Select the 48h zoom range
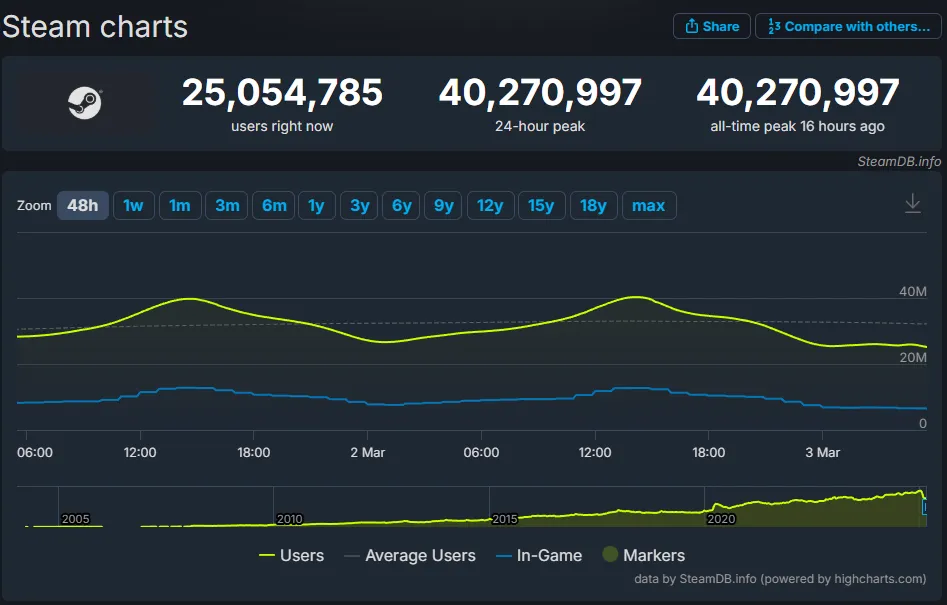The height and width of the screenshot is (605, 947). 83,205
